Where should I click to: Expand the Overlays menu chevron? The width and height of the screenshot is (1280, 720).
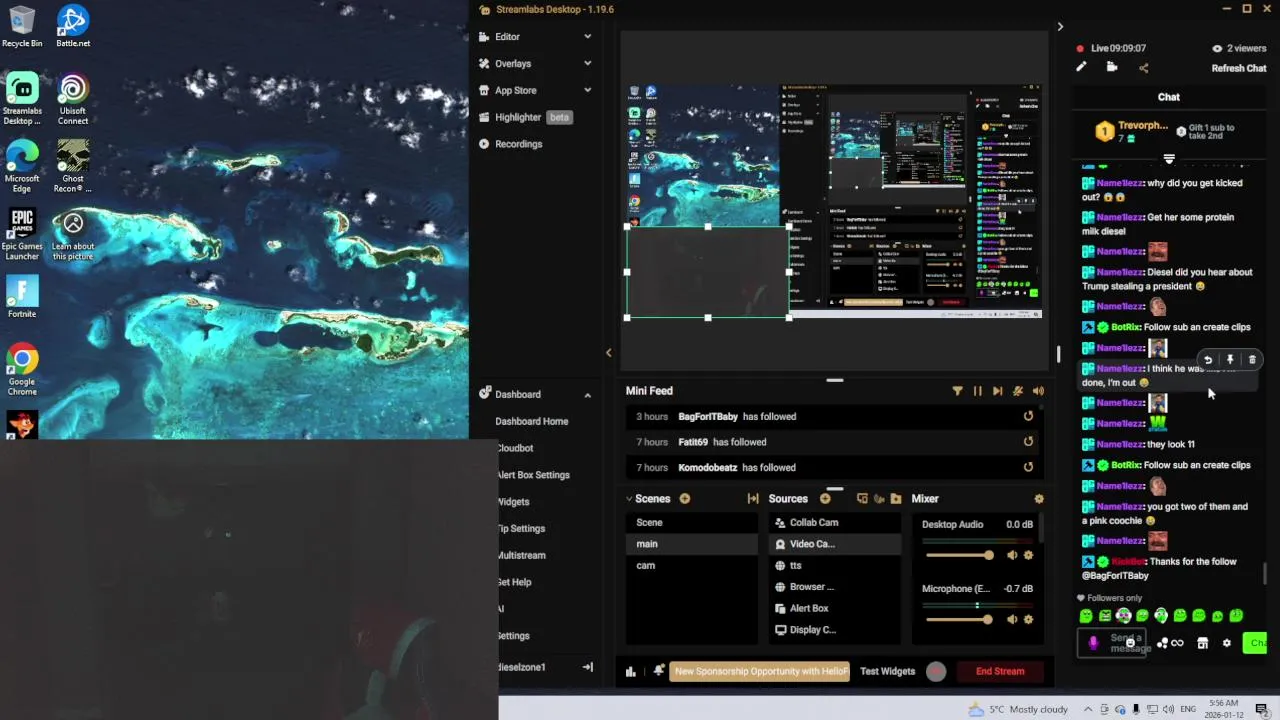click(587, 63)
